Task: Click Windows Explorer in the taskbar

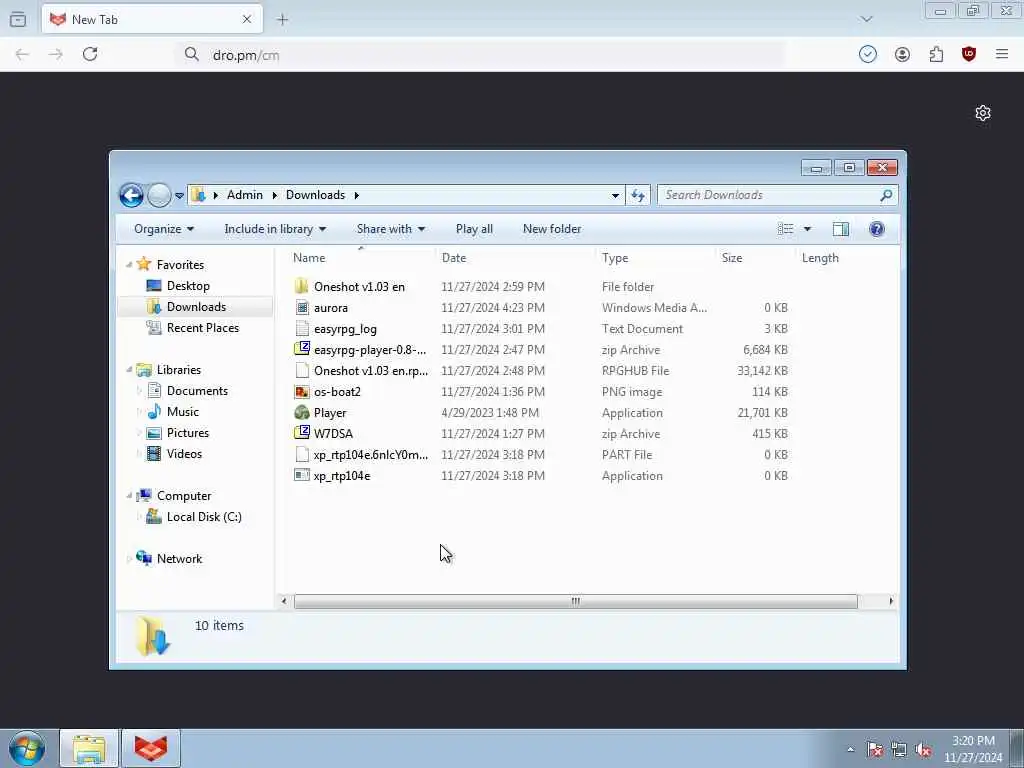Action: 89,748
